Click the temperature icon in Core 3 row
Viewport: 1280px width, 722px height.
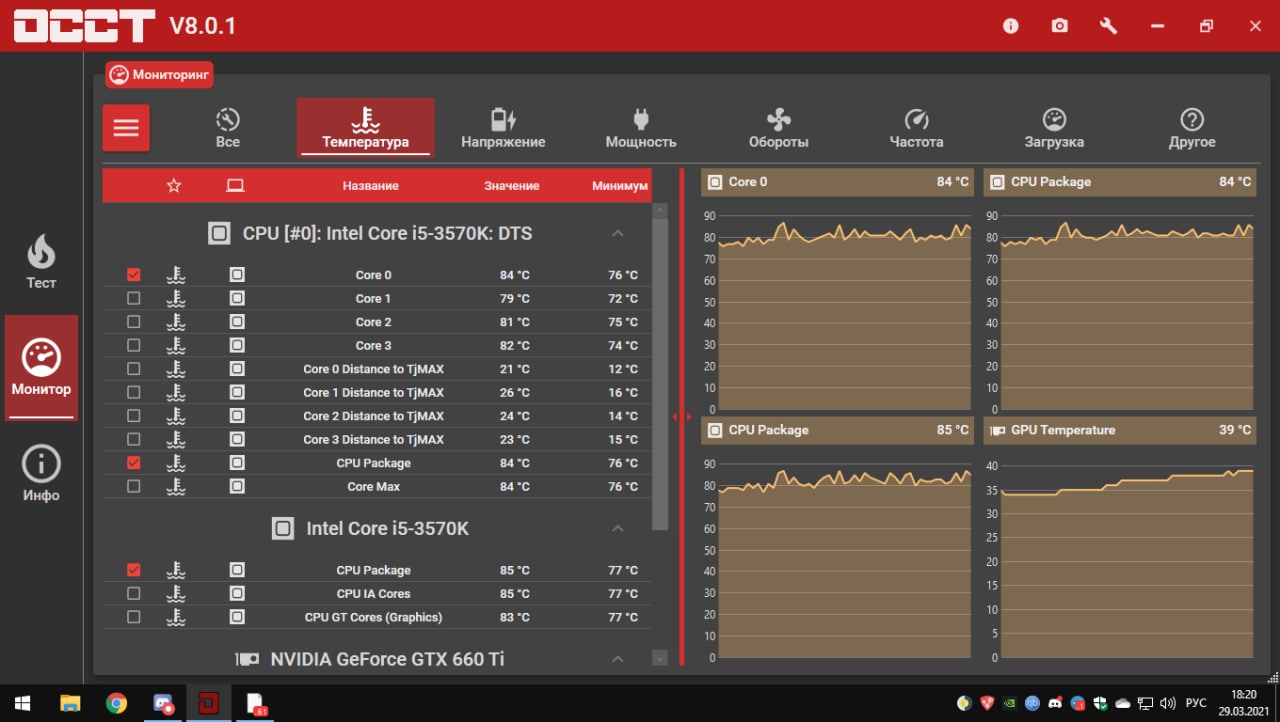point(176,345)
